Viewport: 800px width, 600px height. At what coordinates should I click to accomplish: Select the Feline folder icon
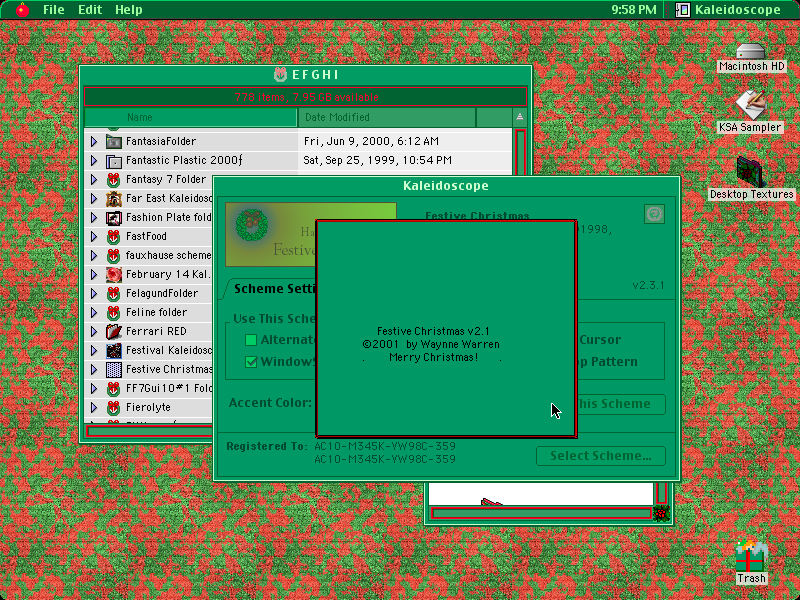[113, 312]
